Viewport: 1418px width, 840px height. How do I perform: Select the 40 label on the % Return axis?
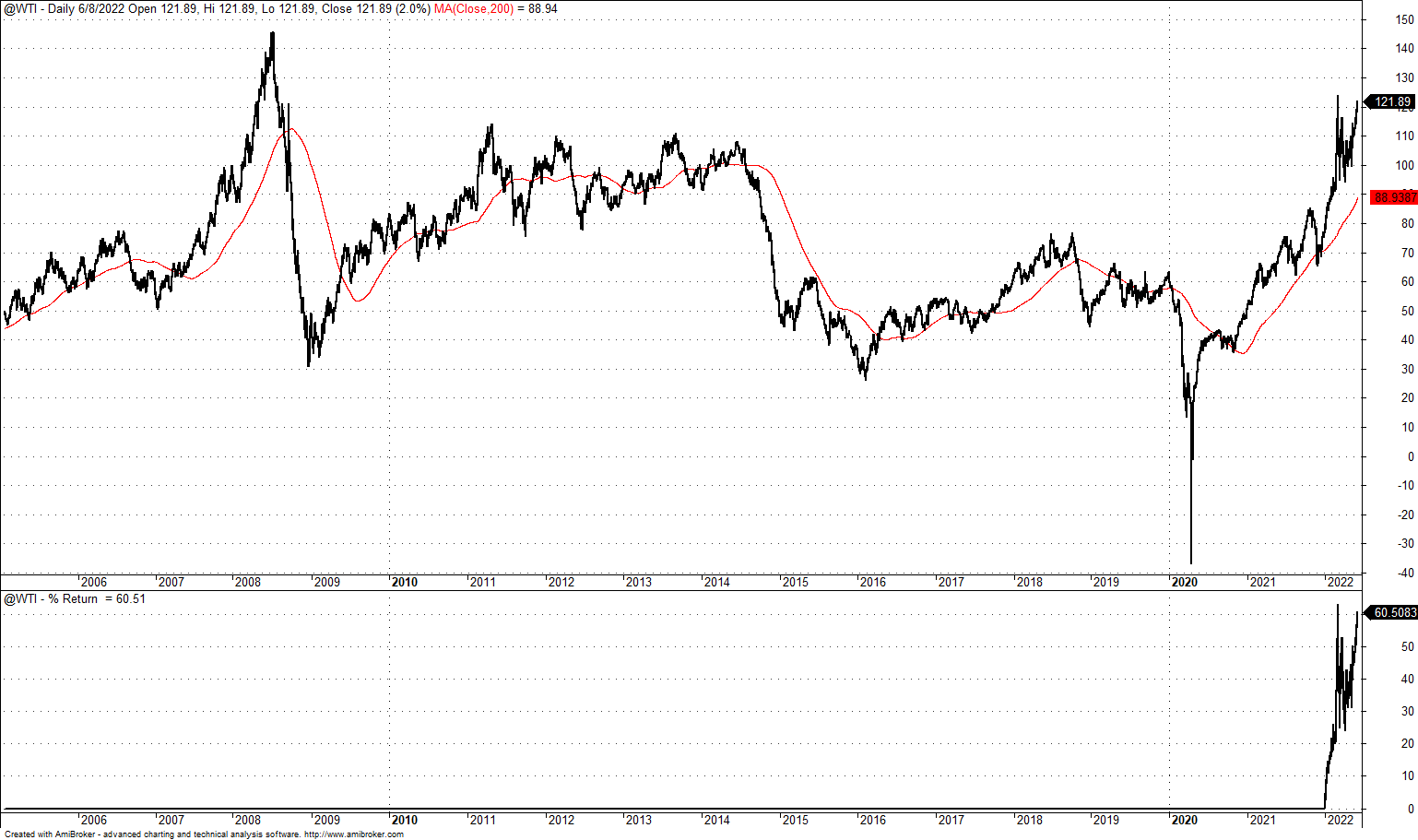[x=1408, y=680]
